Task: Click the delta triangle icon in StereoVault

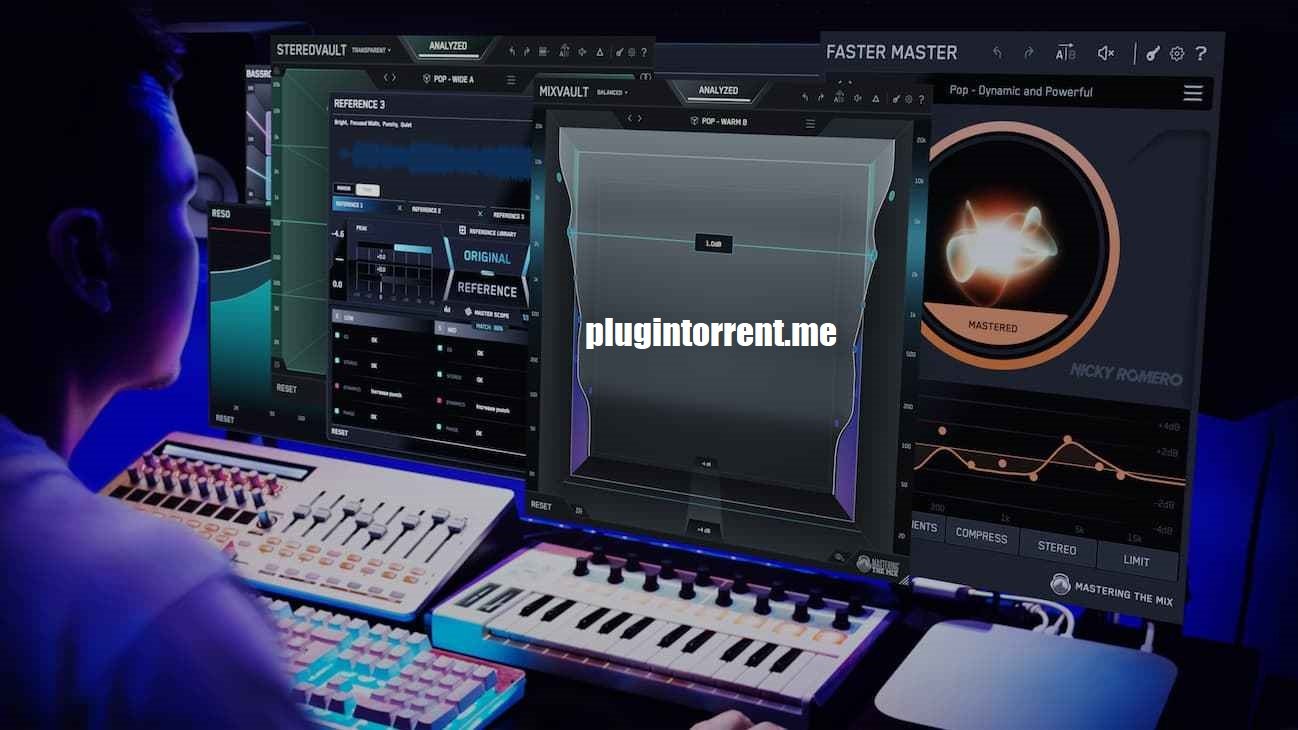Action: coord(600,52)
